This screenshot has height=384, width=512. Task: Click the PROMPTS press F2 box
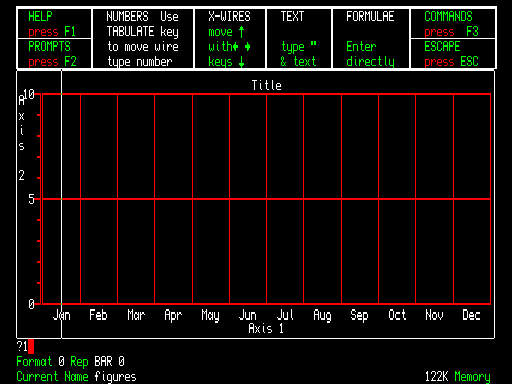click(x=54, y=54)
